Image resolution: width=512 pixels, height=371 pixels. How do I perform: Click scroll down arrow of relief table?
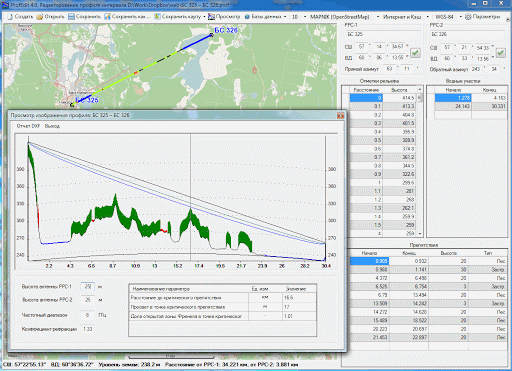coord(420,234)
